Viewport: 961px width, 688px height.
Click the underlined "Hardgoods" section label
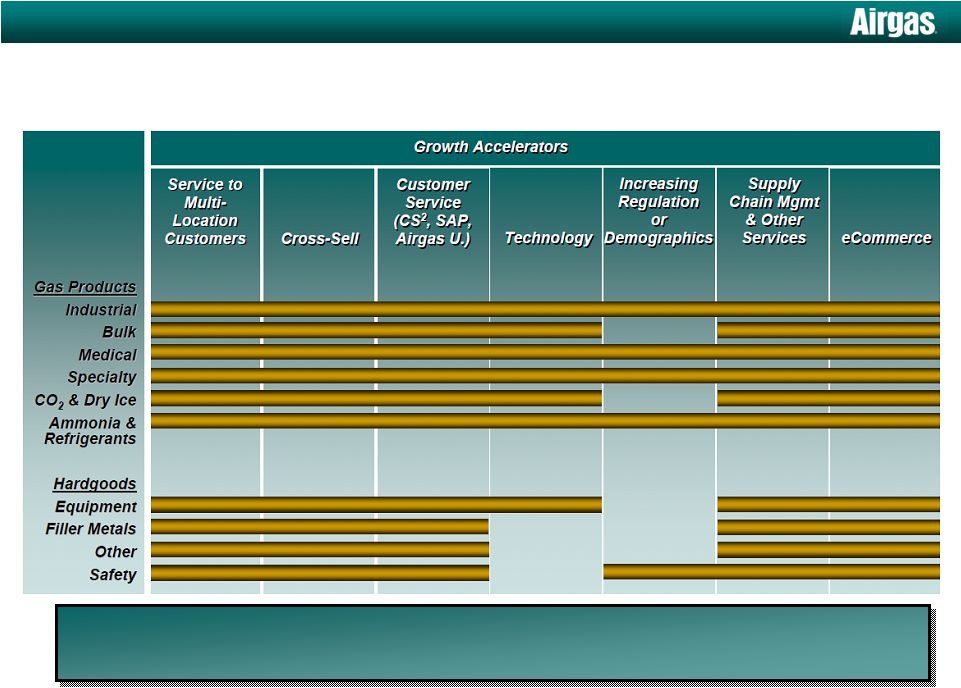(94, 484)
